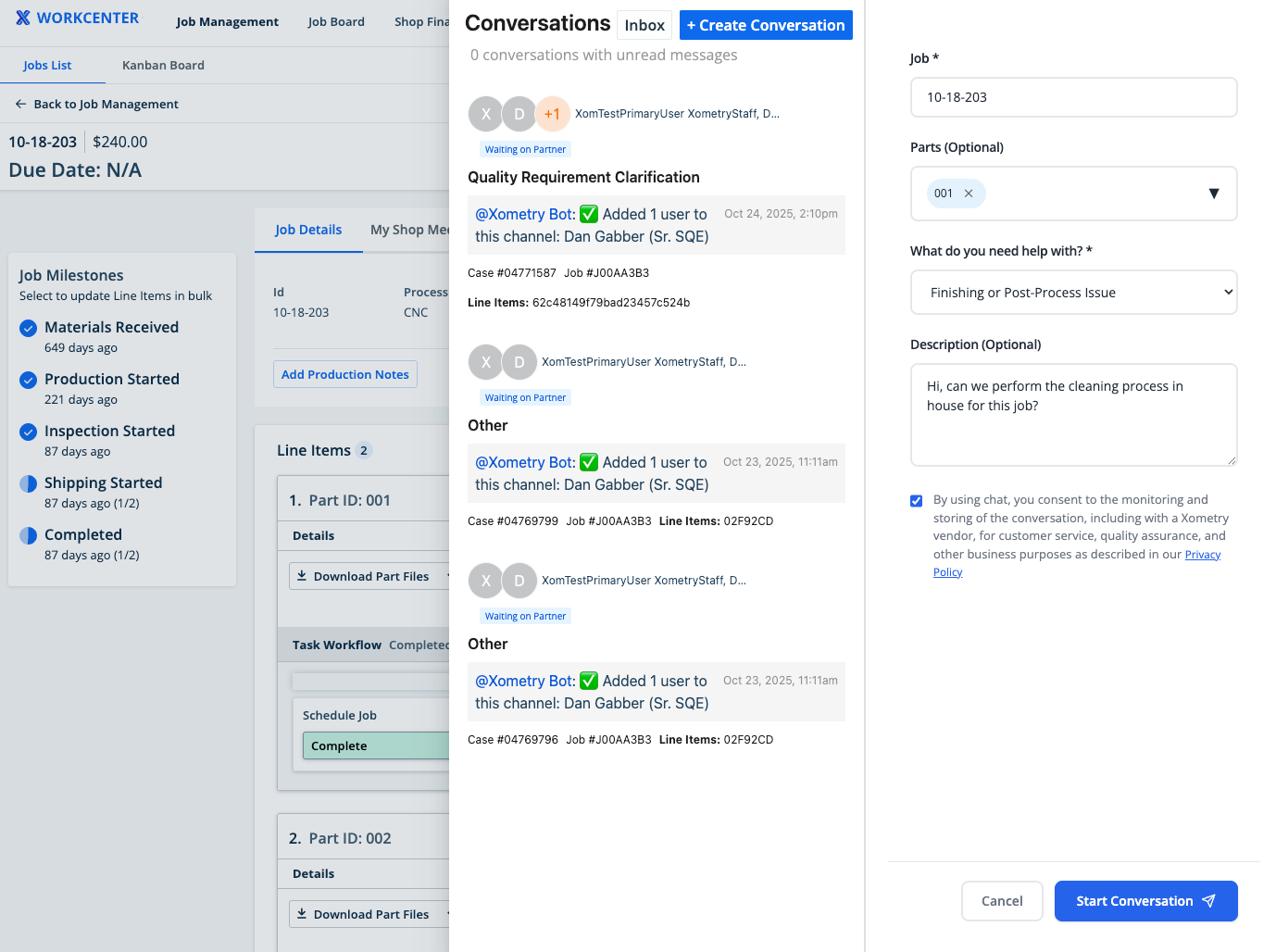
Task: Open the Shop Finance menu
Action: click(421, 22)
